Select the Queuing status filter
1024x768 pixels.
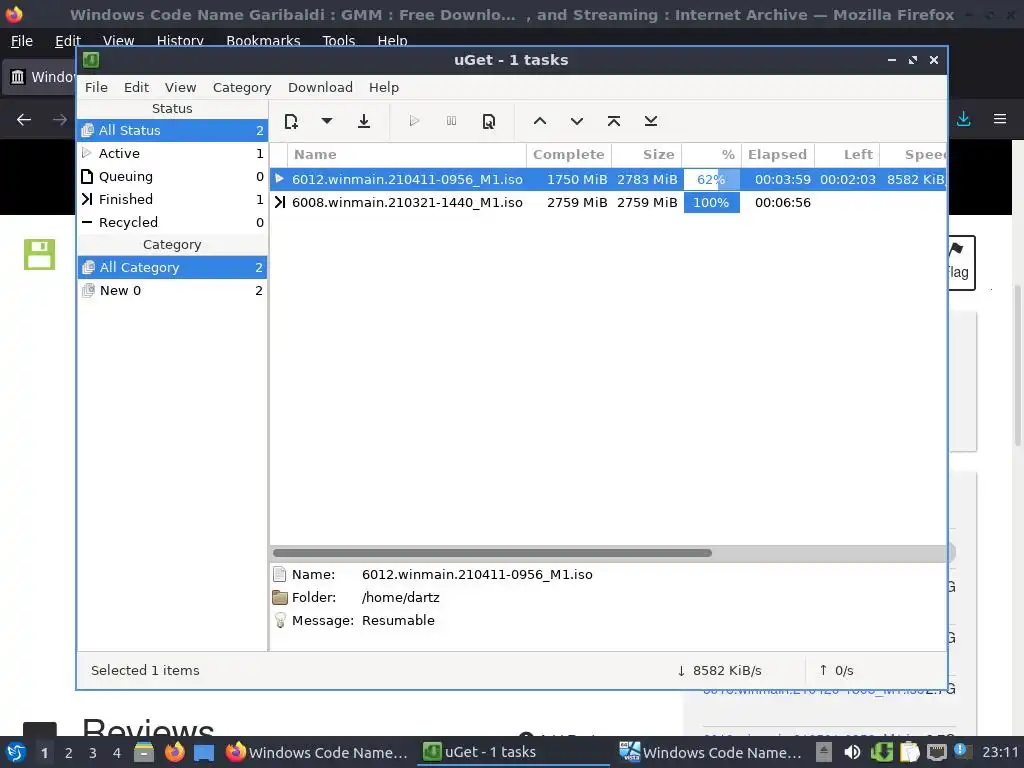click(x=172, y=176)
